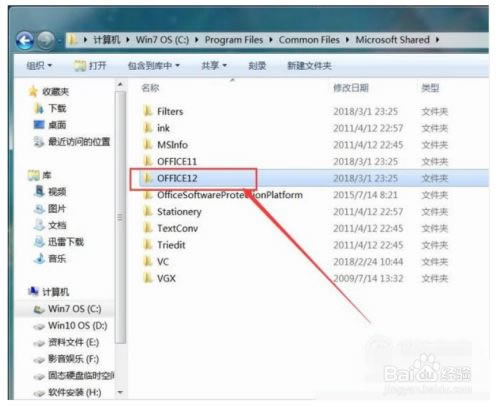Click the VC folder icon
Image resolution: width=500 pixels, height=407 pixels.
coord(147,261)
